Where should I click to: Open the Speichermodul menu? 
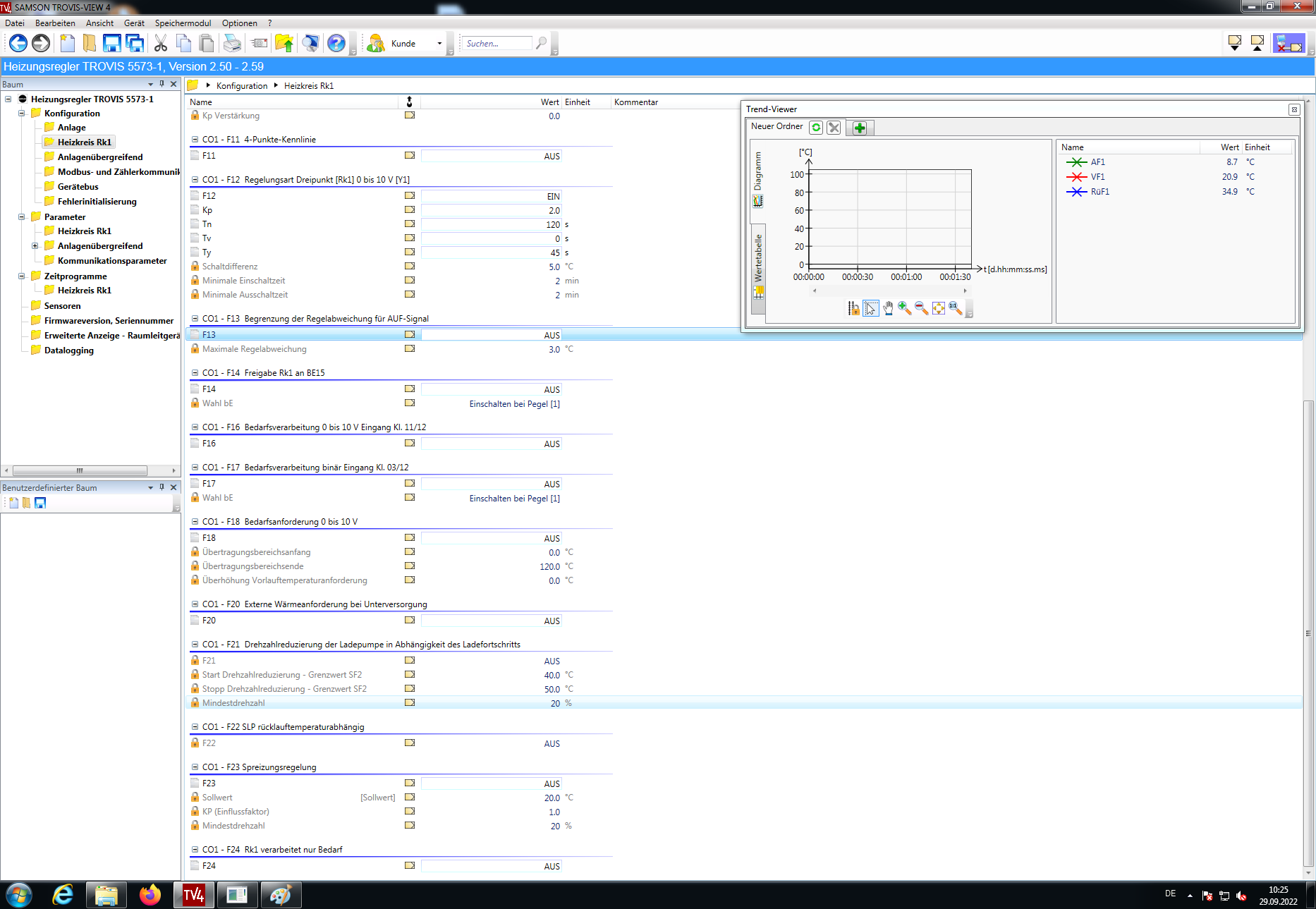click(183, 23)
